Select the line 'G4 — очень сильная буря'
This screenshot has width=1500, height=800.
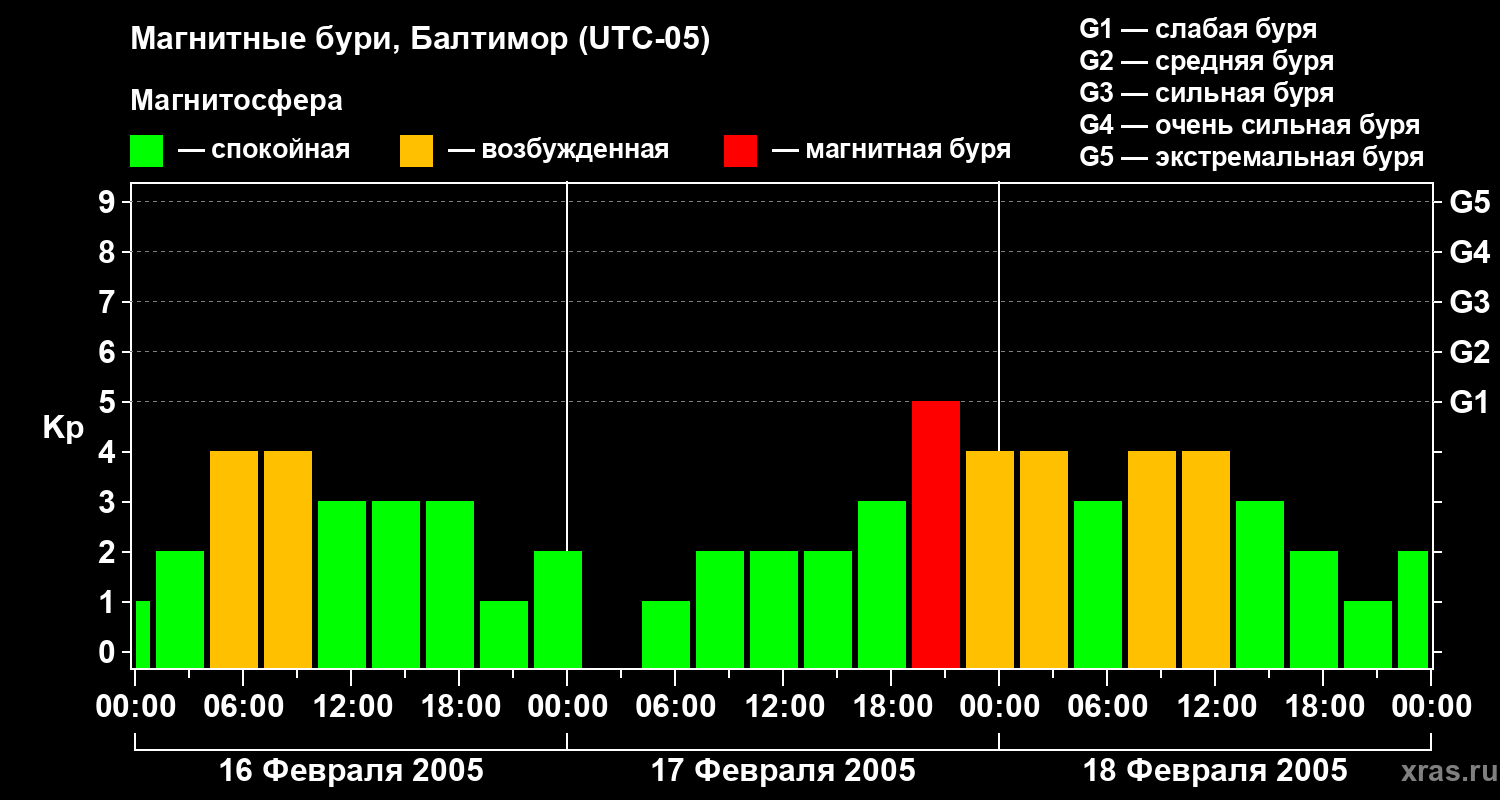[1250, 125]
